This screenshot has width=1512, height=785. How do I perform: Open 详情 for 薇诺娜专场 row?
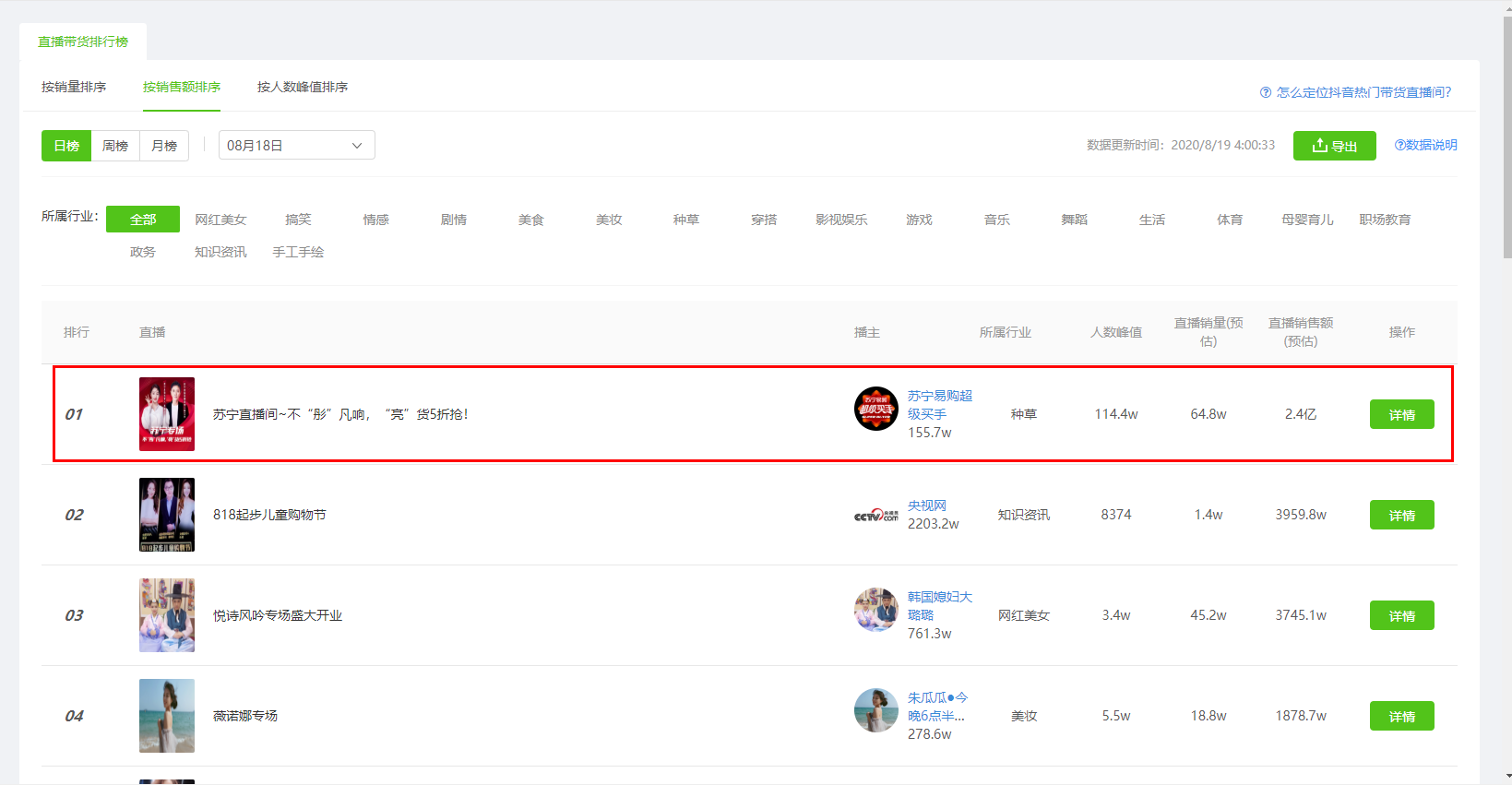click(1401, 716)
